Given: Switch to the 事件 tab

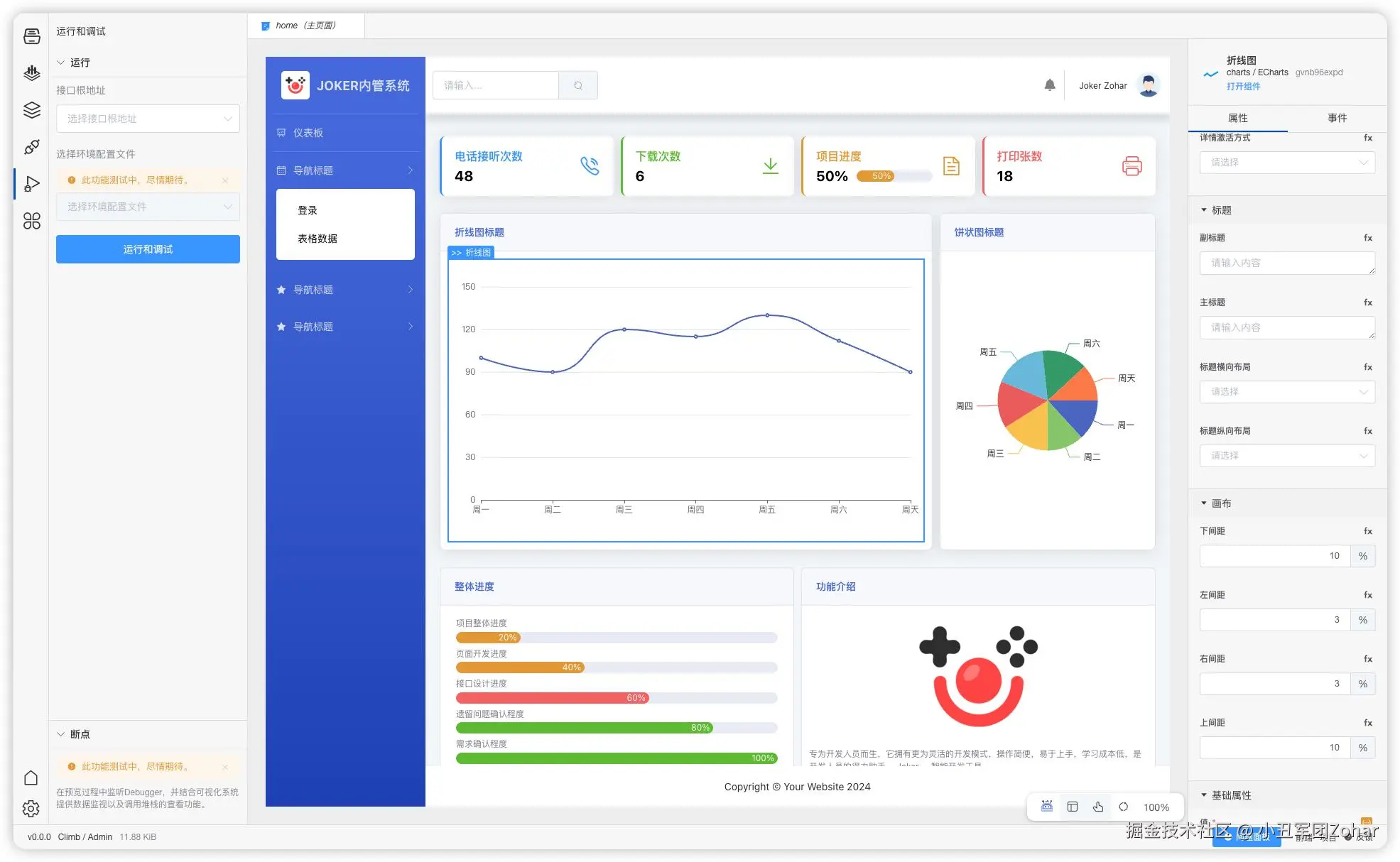Looking at the screenshot, I should 1336,118.
